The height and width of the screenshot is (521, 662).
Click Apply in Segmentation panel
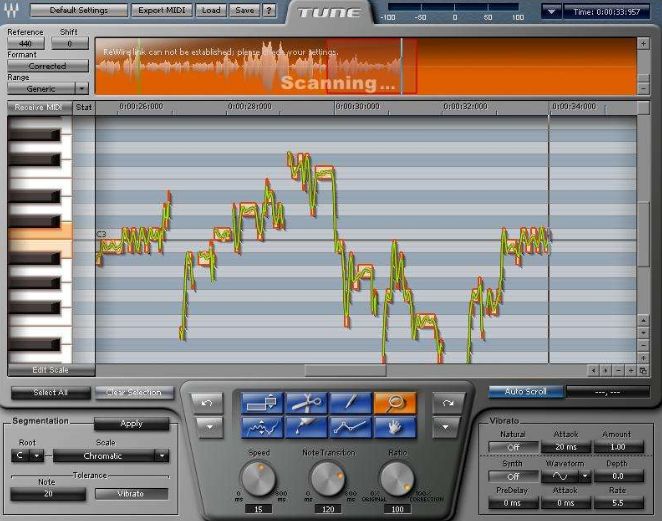click(131, 423)
